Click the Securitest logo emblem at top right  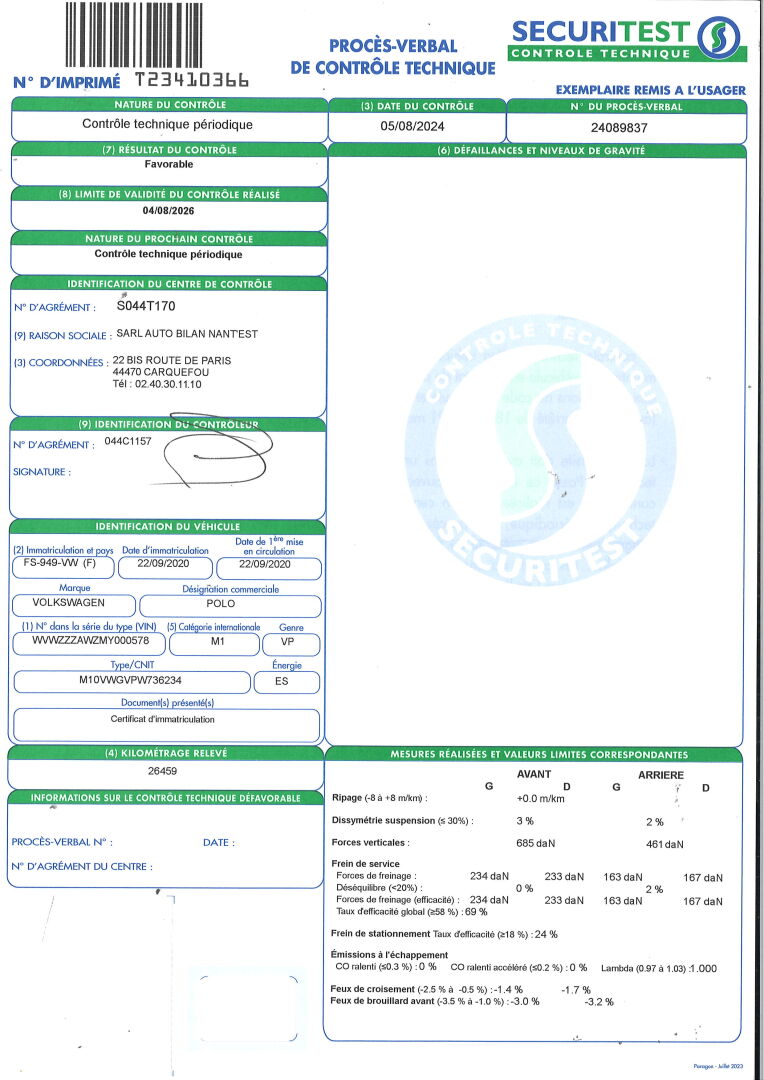click(x=718, y=37)
